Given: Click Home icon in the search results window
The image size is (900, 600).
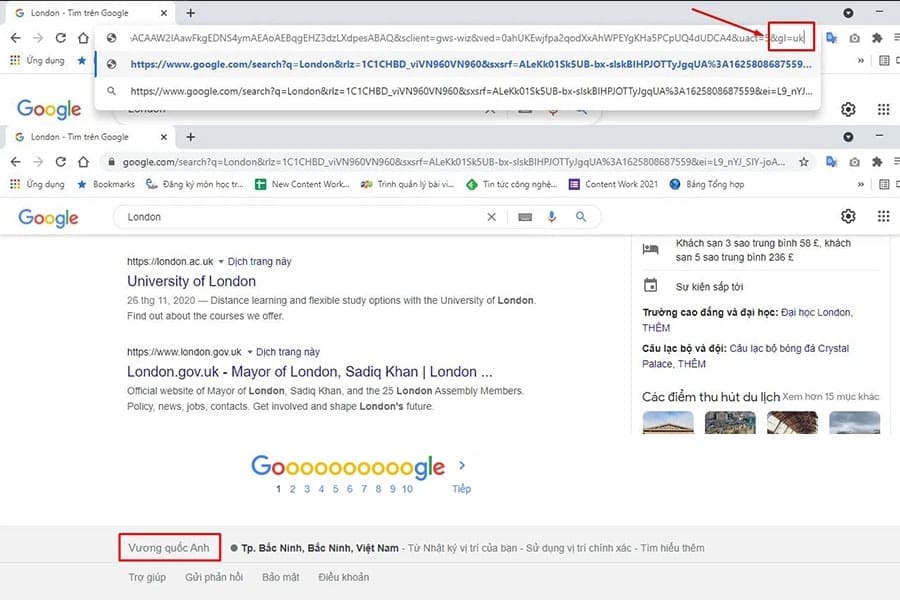Looking at the screenshot, I should pos(83,162).
